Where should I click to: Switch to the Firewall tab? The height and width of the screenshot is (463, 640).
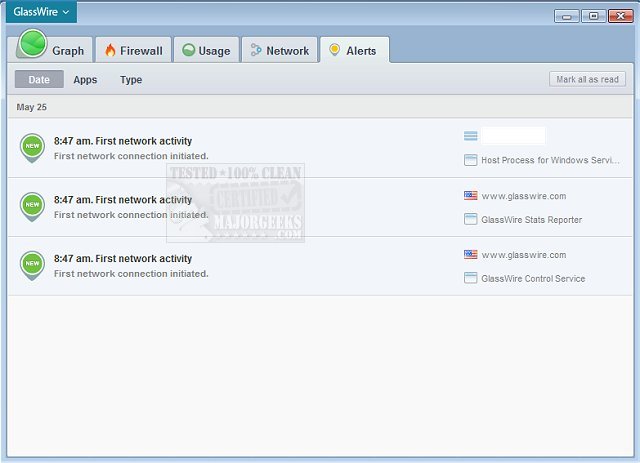click(x=133, y=50)
